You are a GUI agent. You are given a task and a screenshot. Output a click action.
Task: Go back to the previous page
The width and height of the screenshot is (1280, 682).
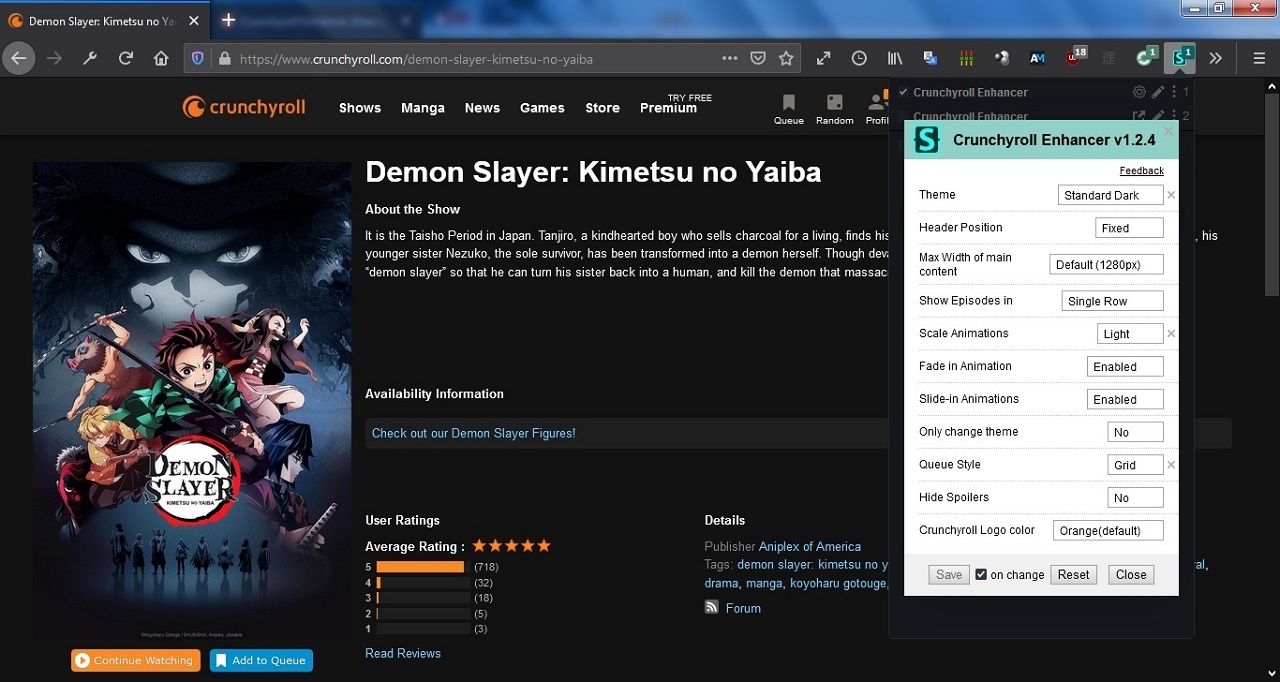click(18, 59)
